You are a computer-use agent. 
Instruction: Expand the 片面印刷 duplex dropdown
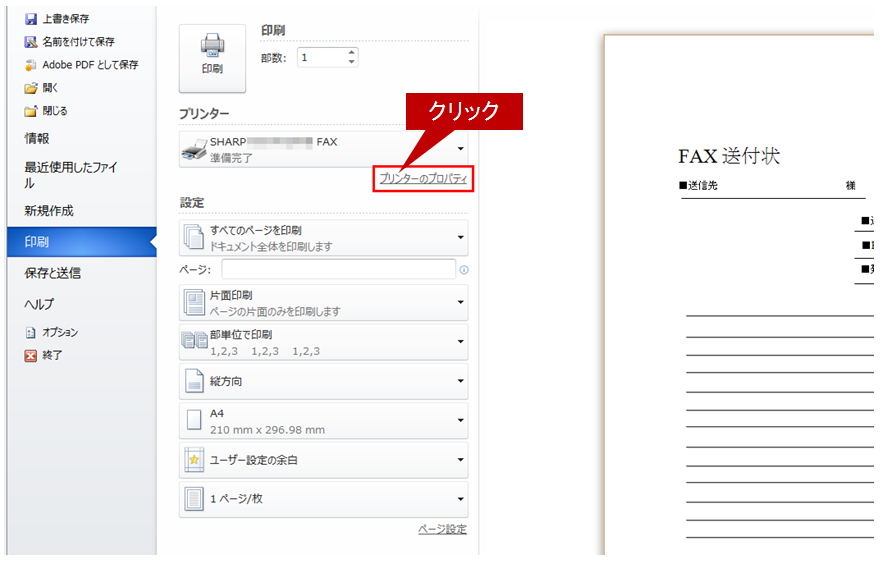click(461, 302)
